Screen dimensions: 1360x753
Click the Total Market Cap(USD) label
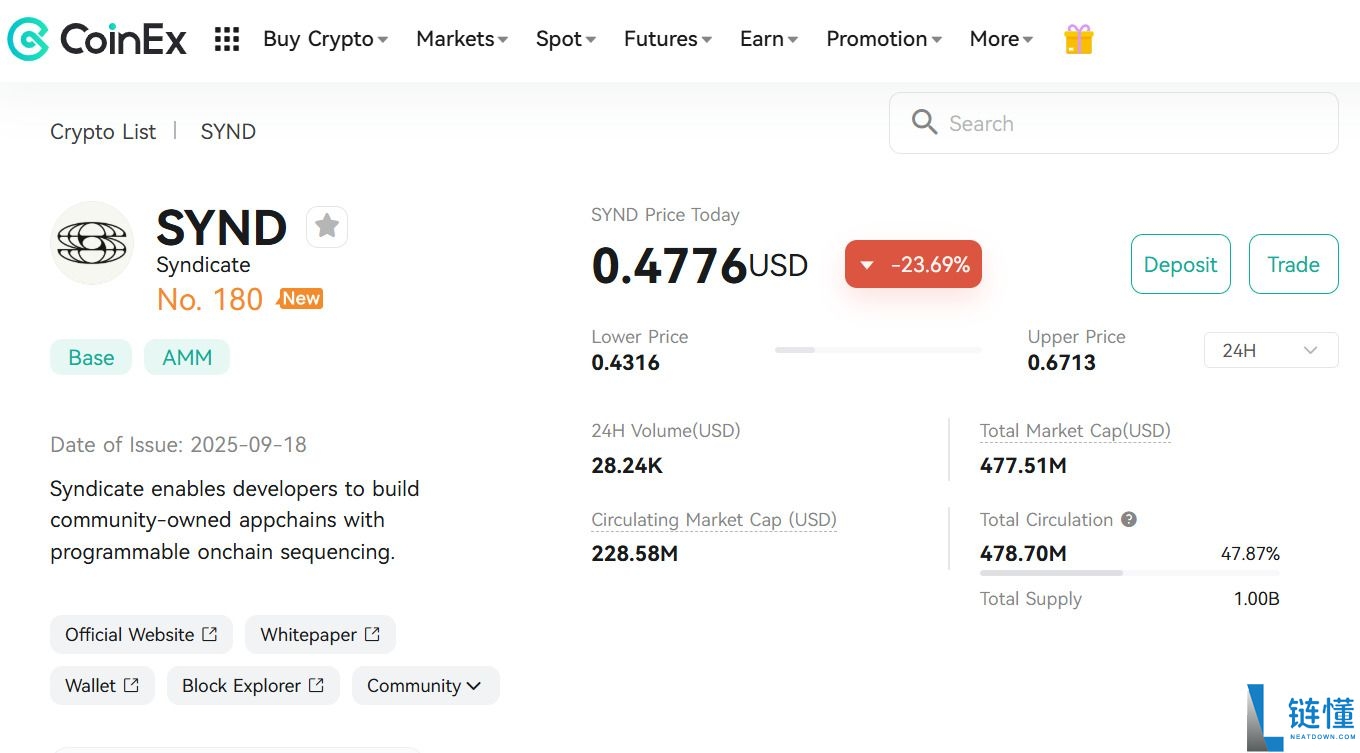[x=1075, y=431]
